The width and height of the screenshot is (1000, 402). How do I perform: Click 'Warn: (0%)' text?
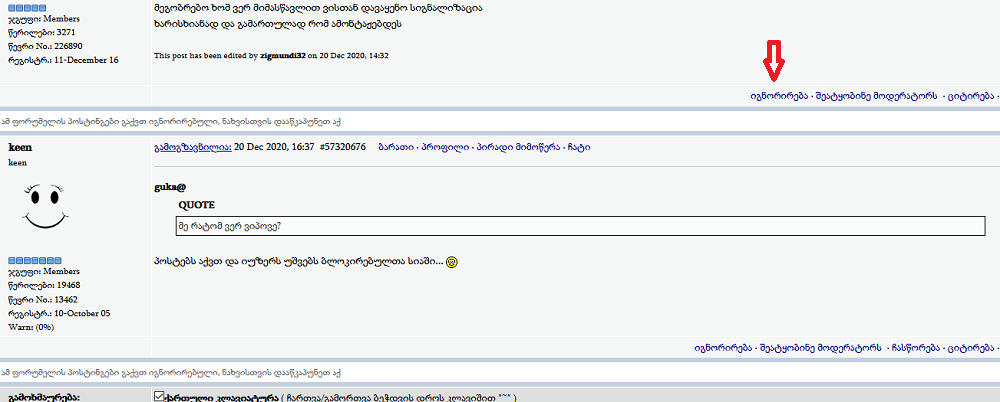pyautogui.click(x=31, y=327)
